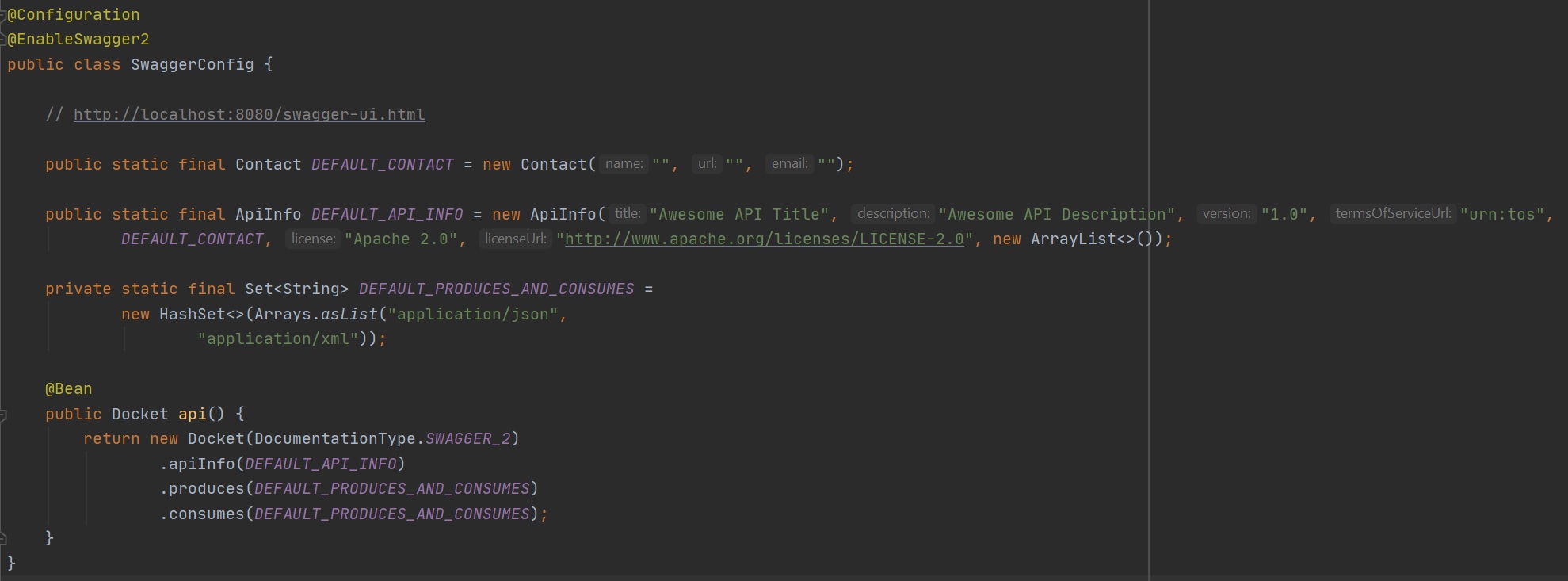This screenshot has width=1568, height=581.
Task: Click the 'email:' parameter hint
Action: 789,164
